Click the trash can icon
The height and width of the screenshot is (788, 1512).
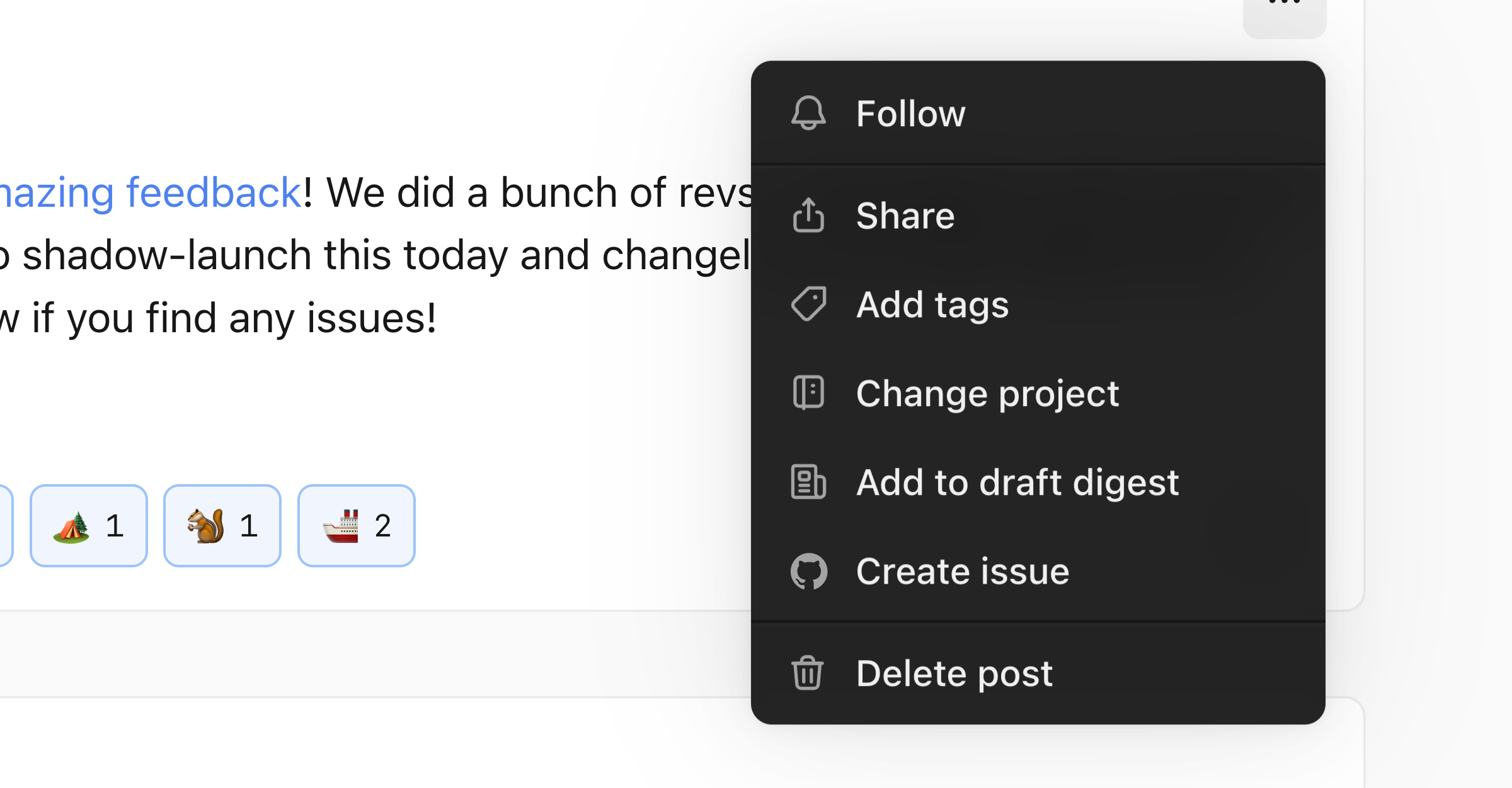(x=808, y=673)
